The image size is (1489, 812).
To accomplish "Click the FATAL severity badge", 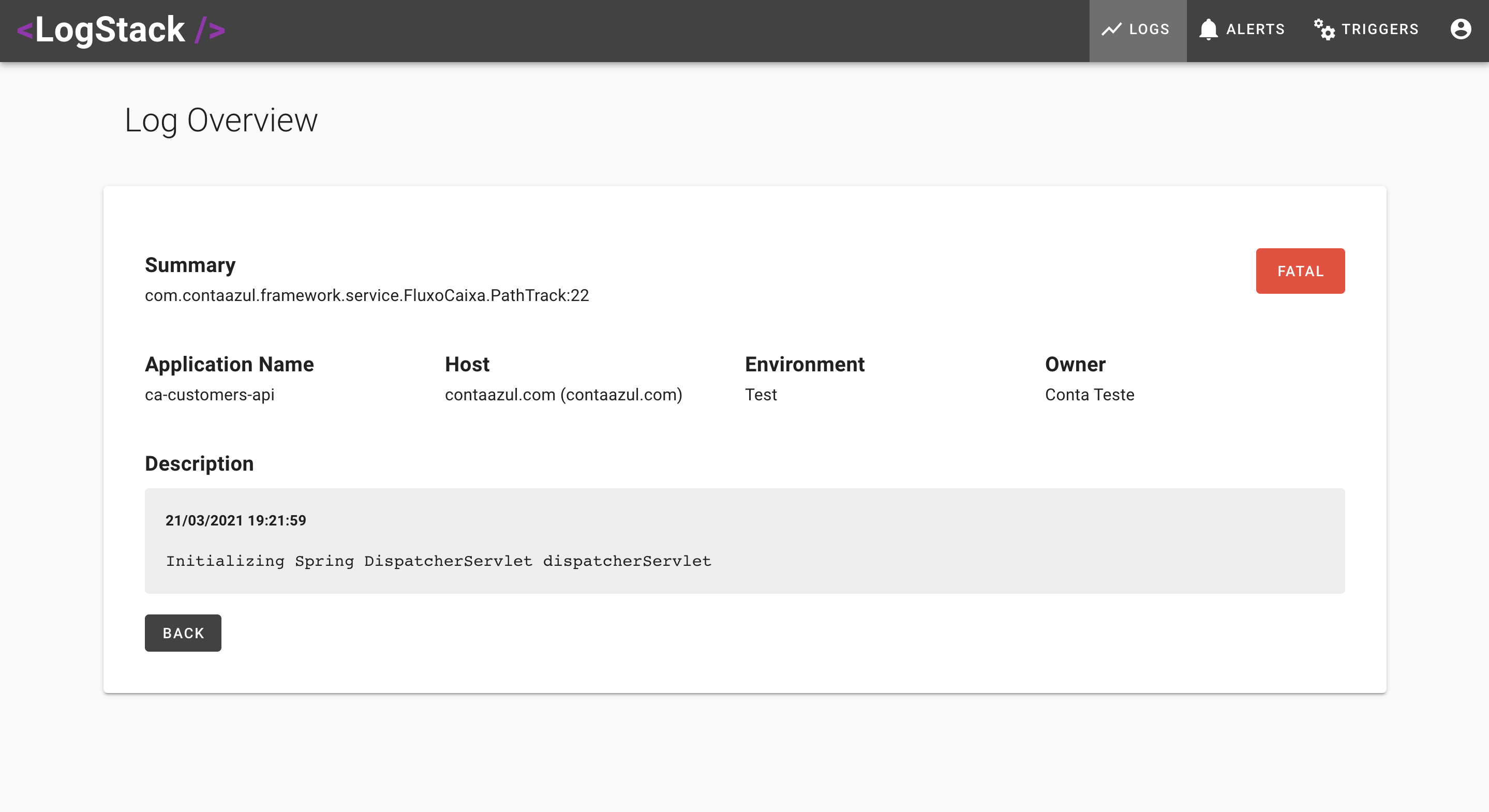I will coord(1300,271).
